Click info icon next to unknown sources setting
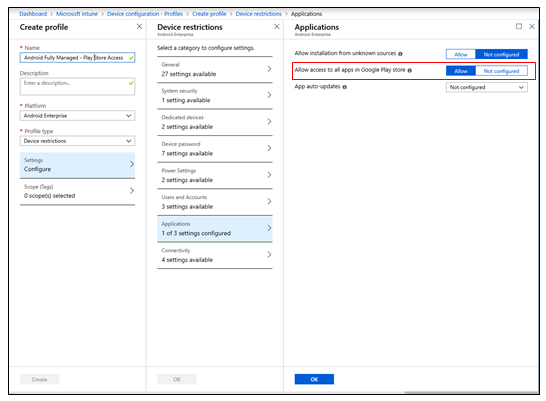 point(400,54)
